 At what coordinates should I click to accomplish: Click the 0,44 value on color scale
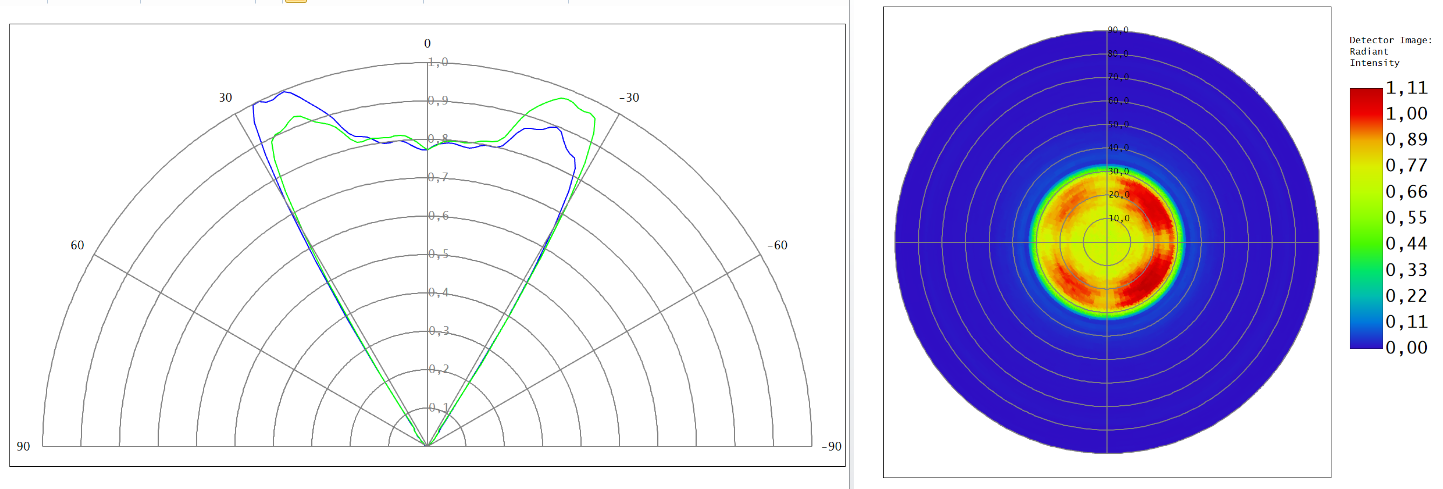1406,244
